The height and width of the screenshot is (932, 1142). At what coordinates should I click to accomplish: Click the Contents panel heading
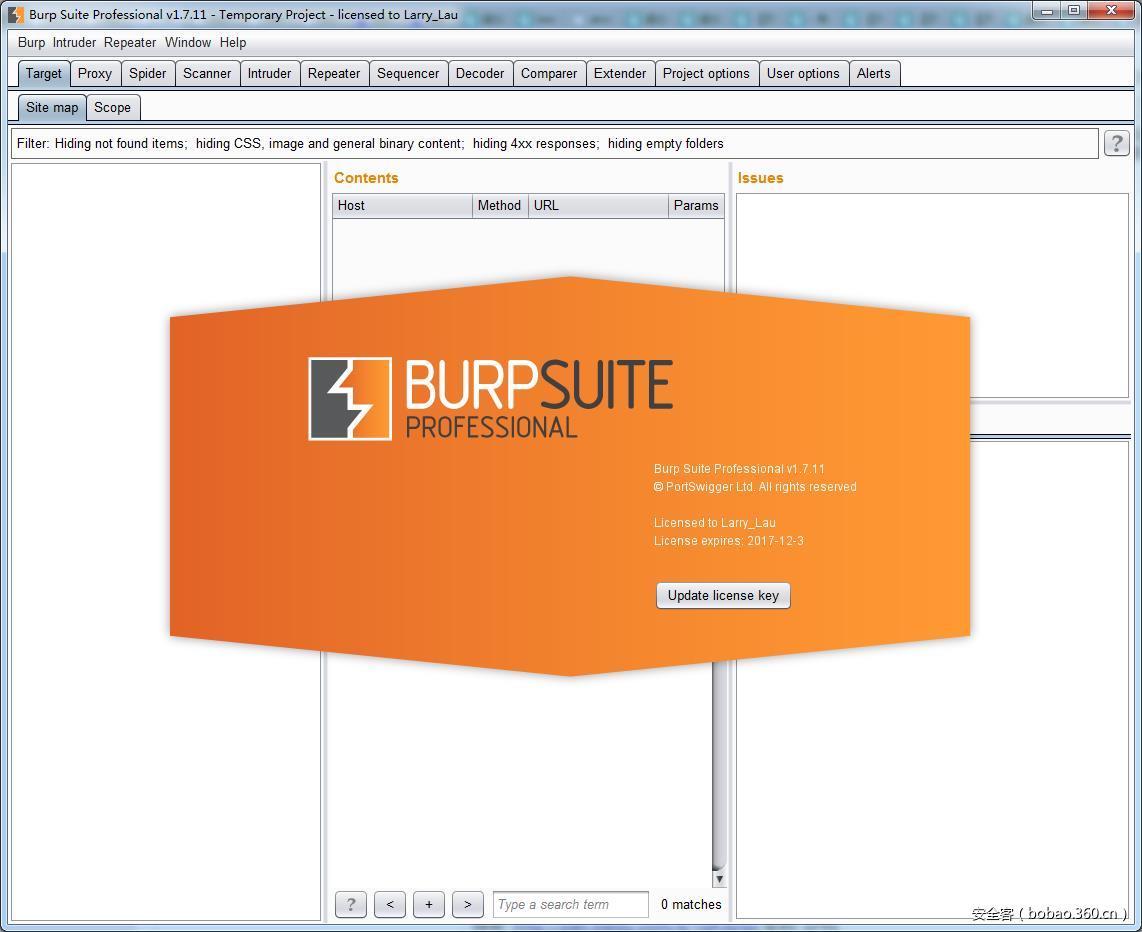366,178
